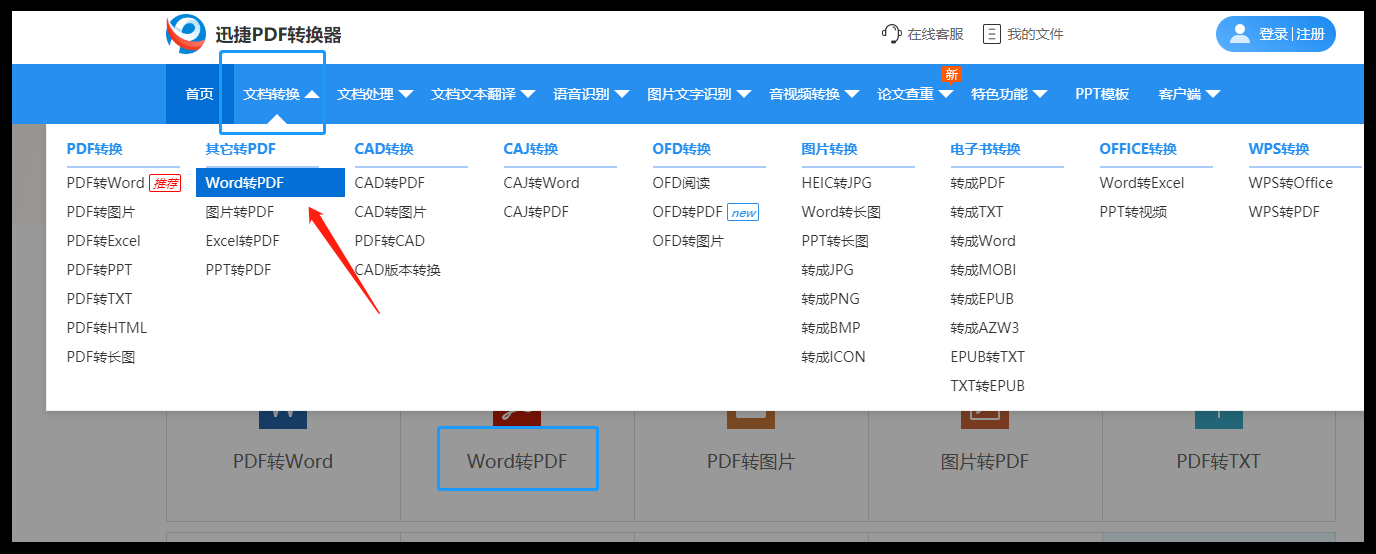
Task: Choose the highlighted Word转PDF menu entry
Action: 270,183
